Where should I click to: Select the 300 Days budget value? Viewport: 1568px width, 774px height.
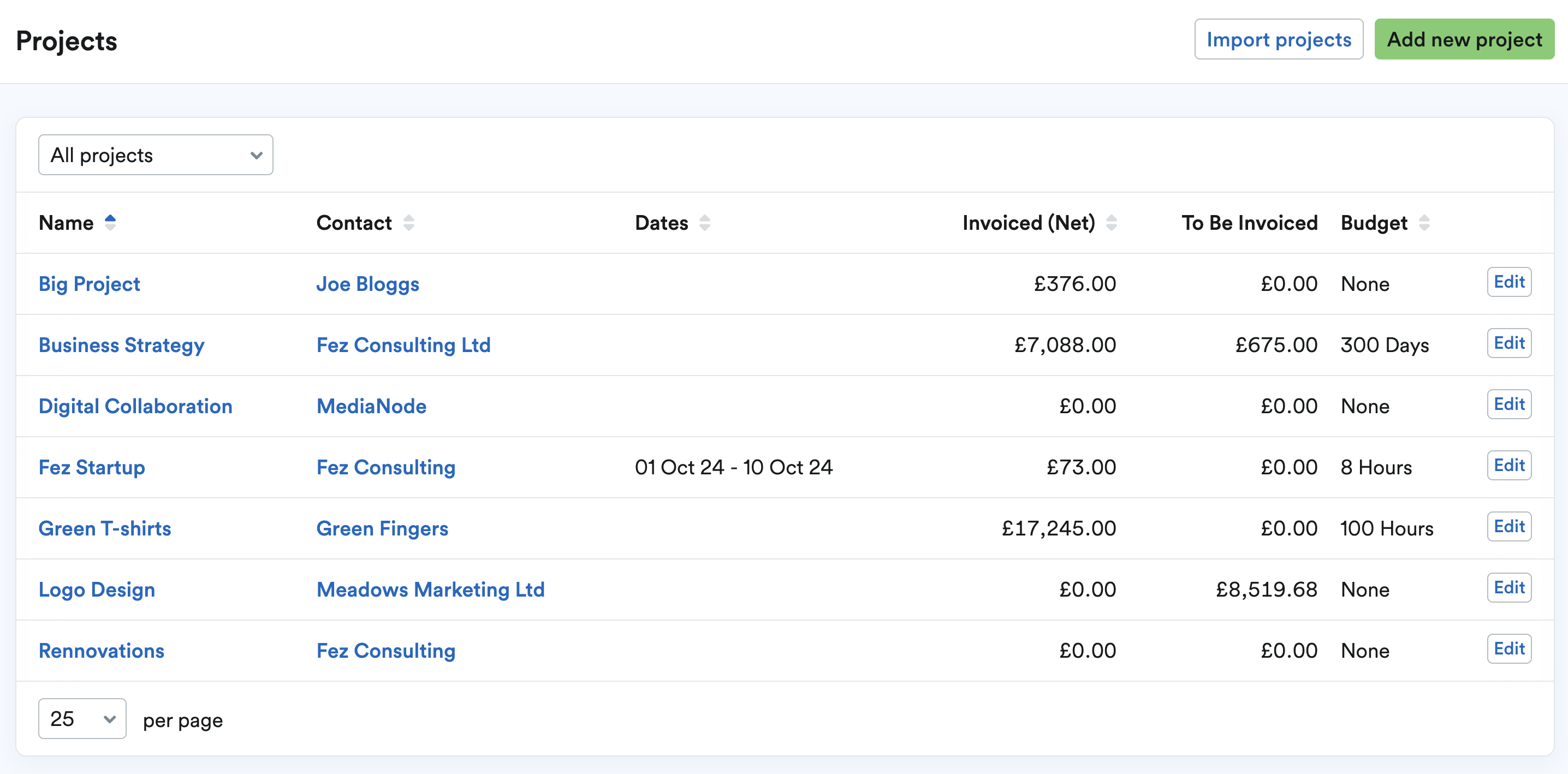pos(1385,346)
